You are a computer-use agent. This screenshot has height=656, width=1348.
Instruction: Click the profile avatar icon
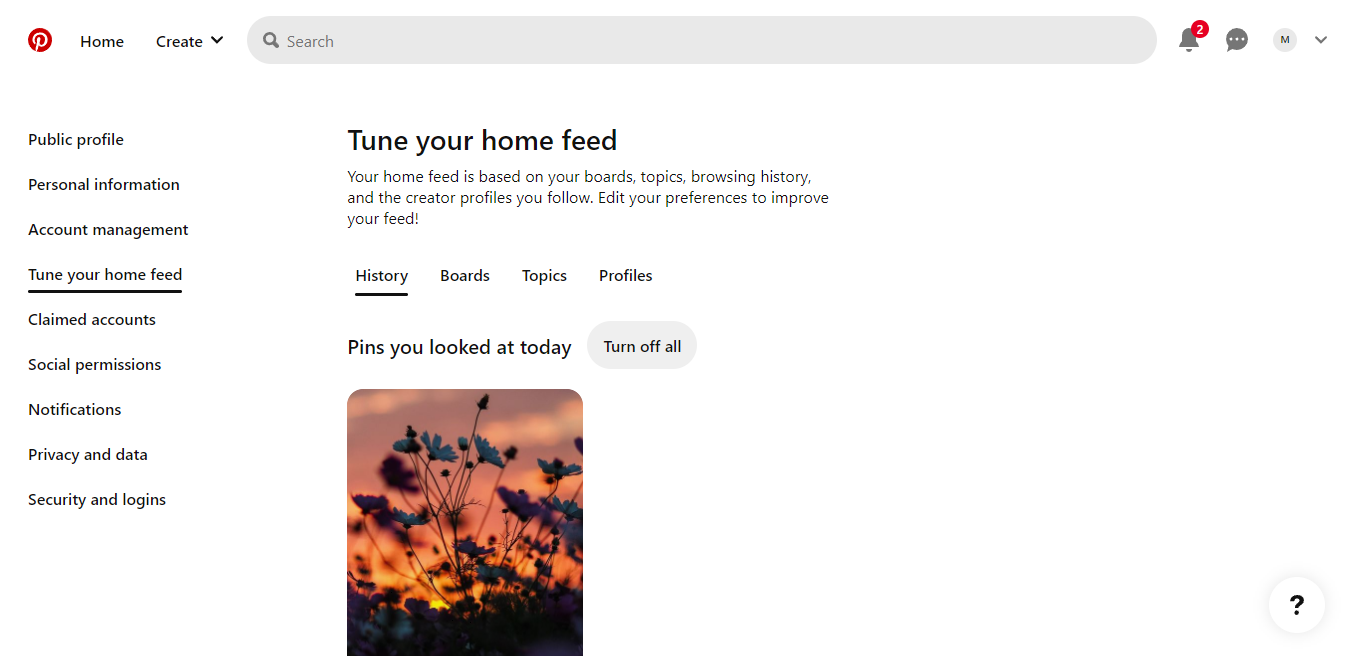(x=1285, y=40)
